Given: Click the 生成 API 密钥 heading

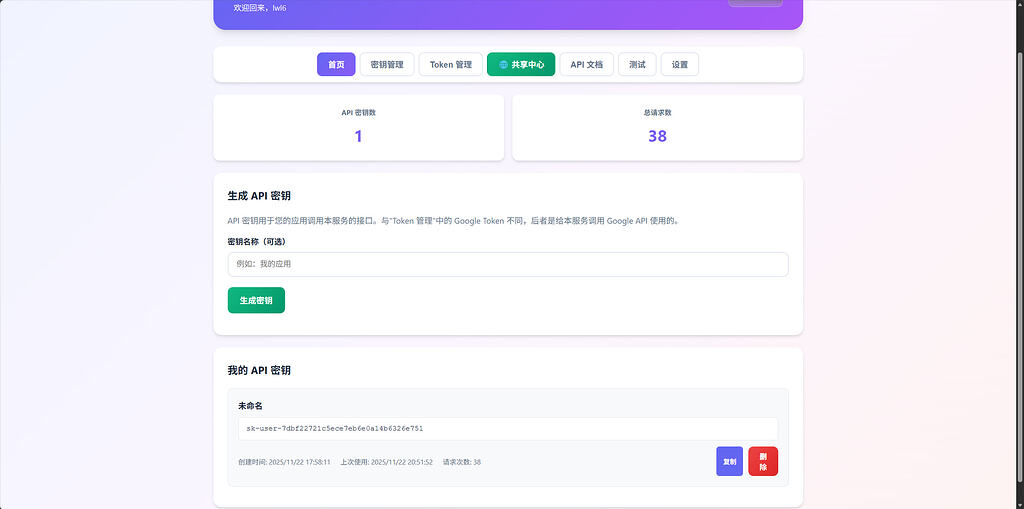Looking at the screenshot, I should [259, 195].
